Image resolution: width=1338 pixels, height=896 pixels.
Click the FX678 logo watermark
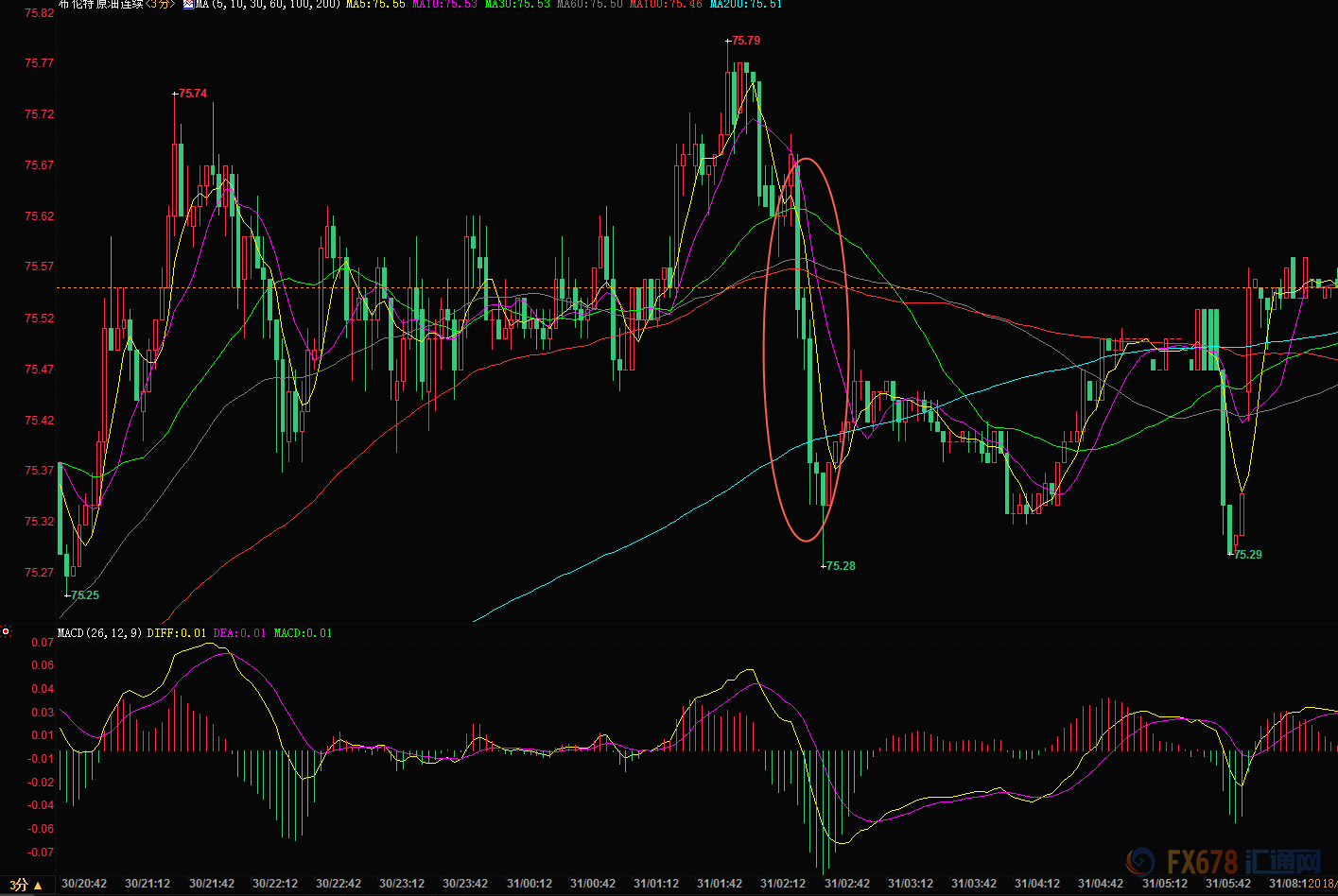tap(1223, 861)
